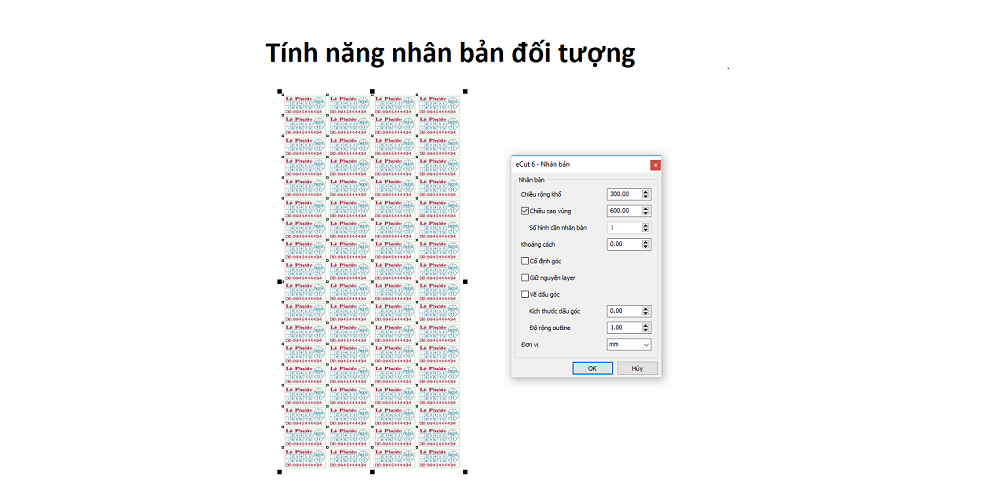Click the Khoảng cách value field
Screen dimensions: 1000x500
coord(624,244)
